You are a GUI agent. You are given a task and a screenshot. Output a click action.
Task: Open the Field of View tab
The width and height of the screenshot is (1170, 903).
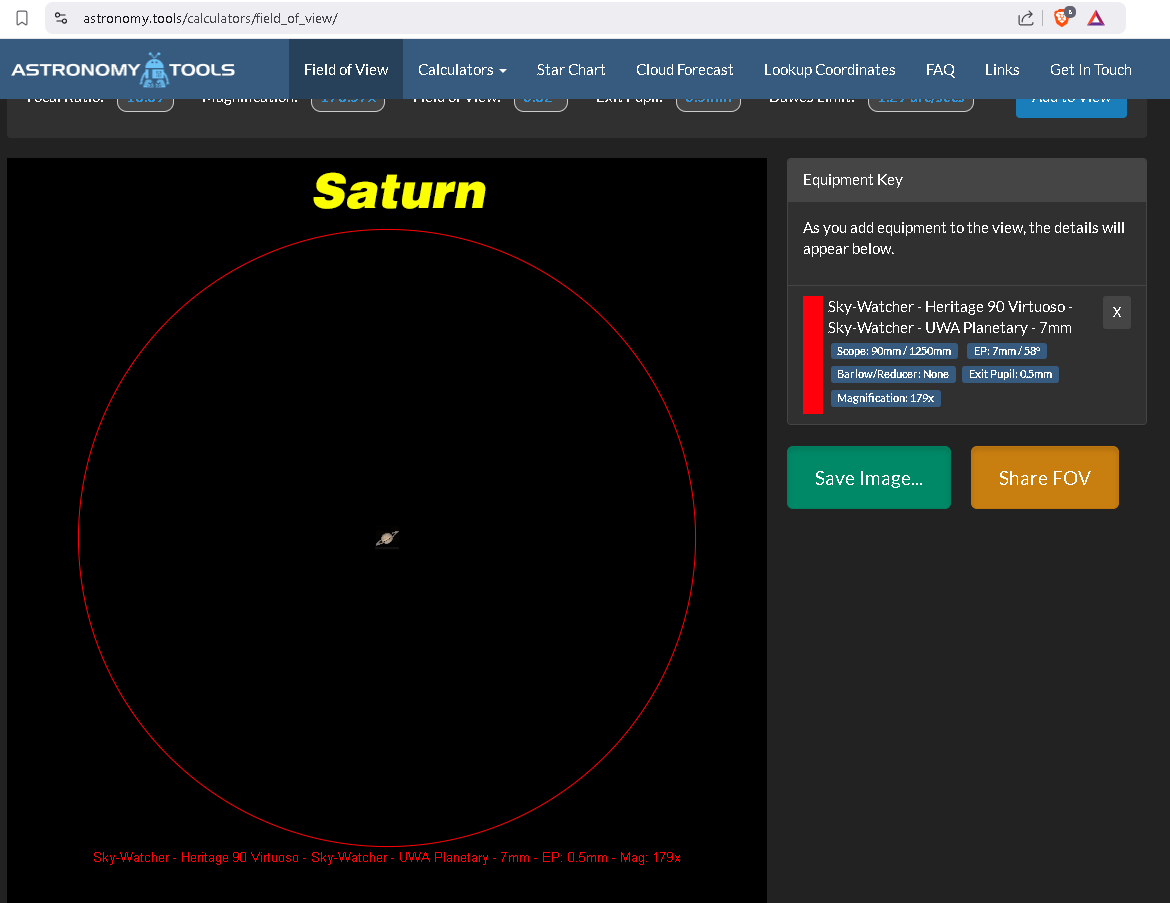[346, 70]
